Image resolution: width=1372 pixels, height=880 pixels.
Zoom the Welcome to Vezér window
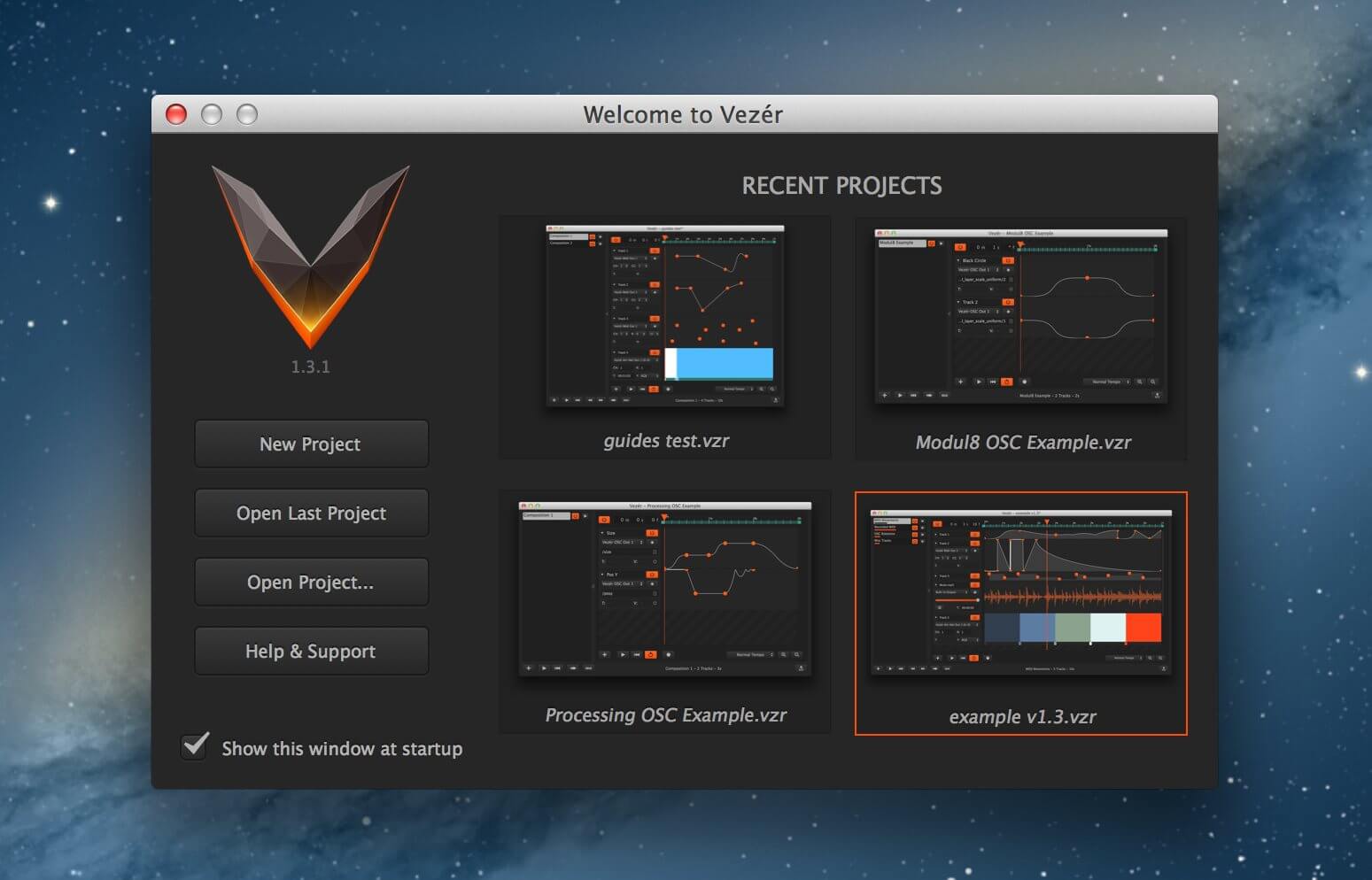(247, 114)
